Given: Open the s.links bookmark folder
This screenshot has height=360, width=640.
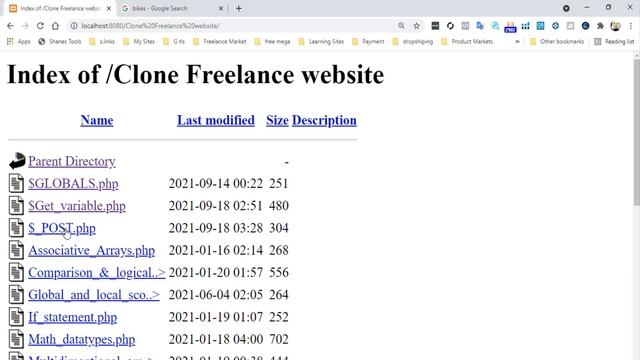Looking at the screenshot, I should point(102,41).
